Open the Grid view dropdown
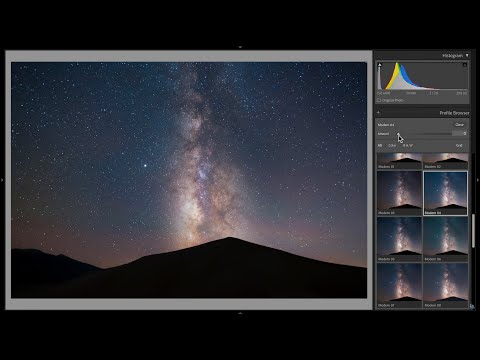 [459, 145]
